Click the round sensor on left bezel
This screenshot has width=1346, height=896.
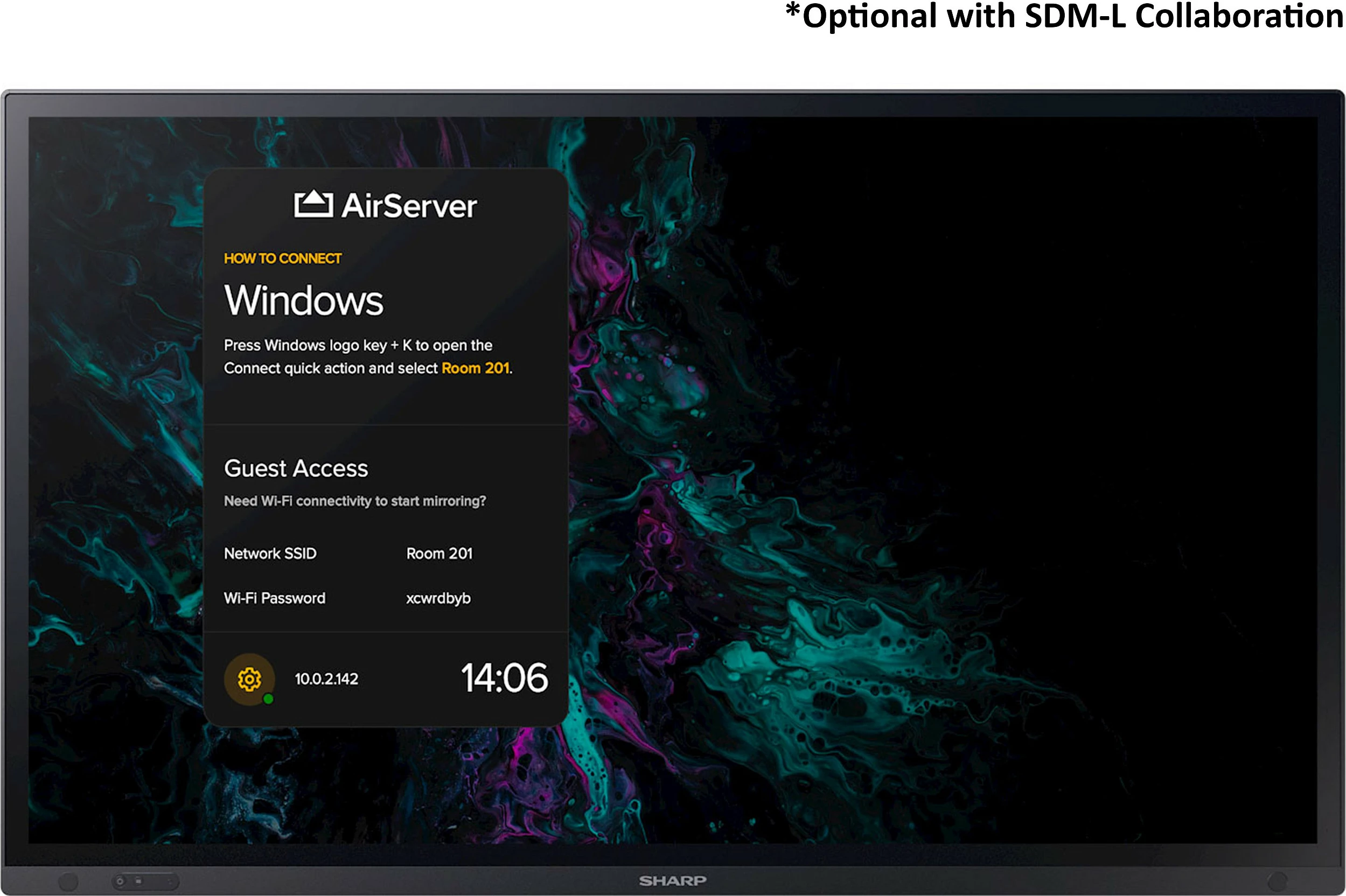click(68, 880)
